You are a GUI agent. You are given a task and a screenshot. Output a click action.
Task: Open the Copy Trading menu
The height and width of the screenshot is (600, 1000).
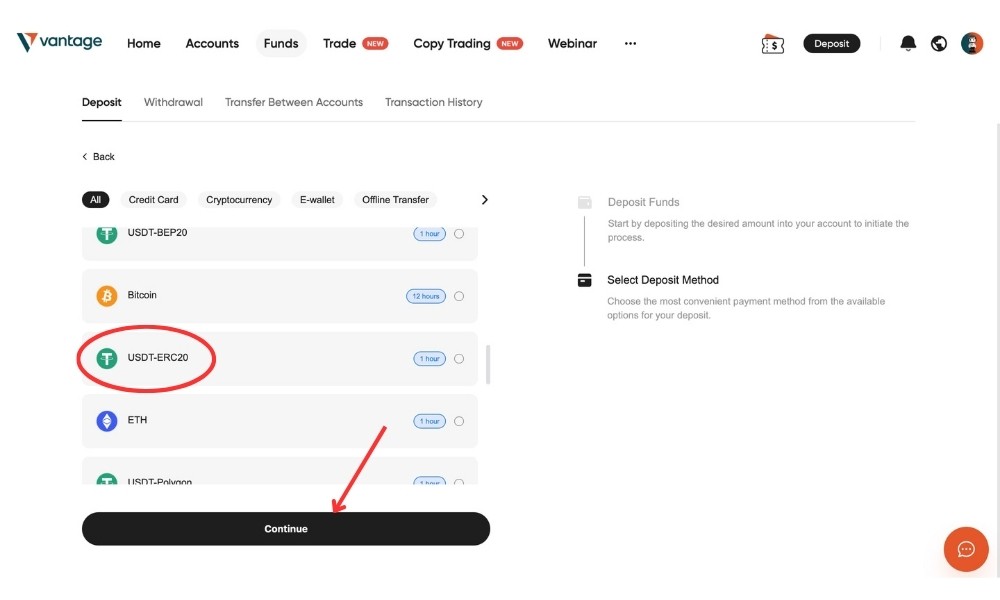[452, 43]
